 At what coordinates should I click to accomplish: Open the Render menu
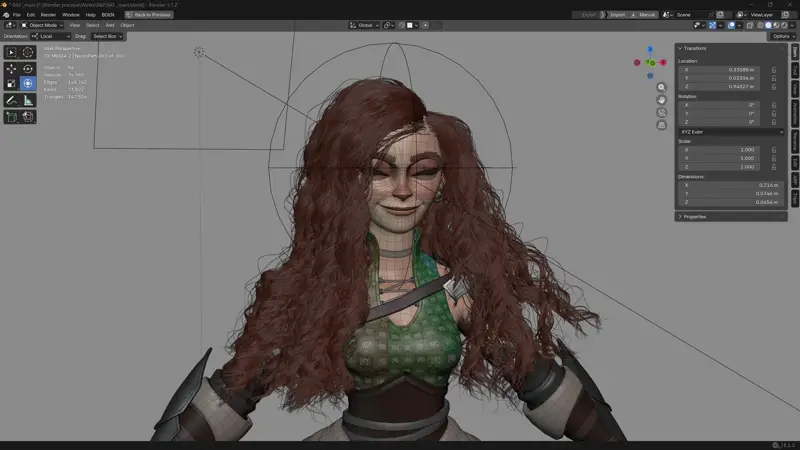[48, 15]
